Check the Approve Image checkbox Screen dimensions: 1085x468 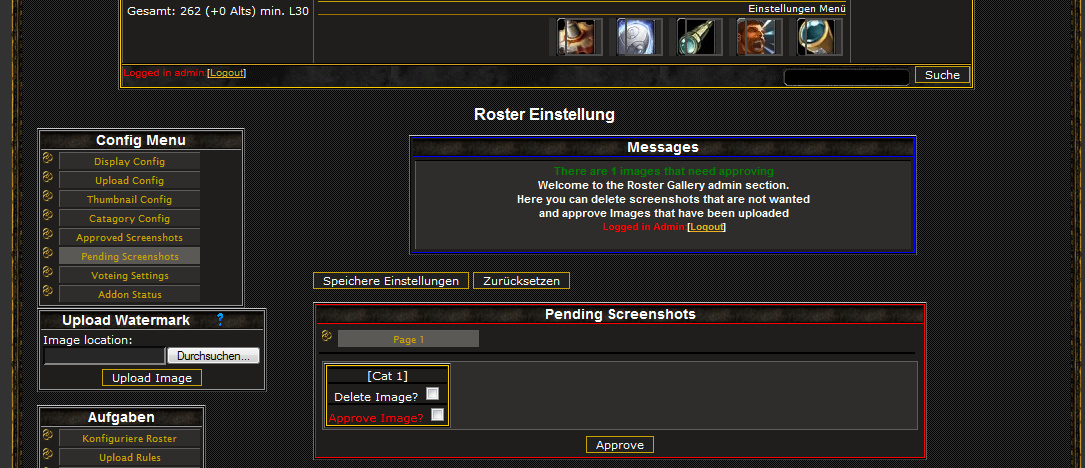coord(437,415)
